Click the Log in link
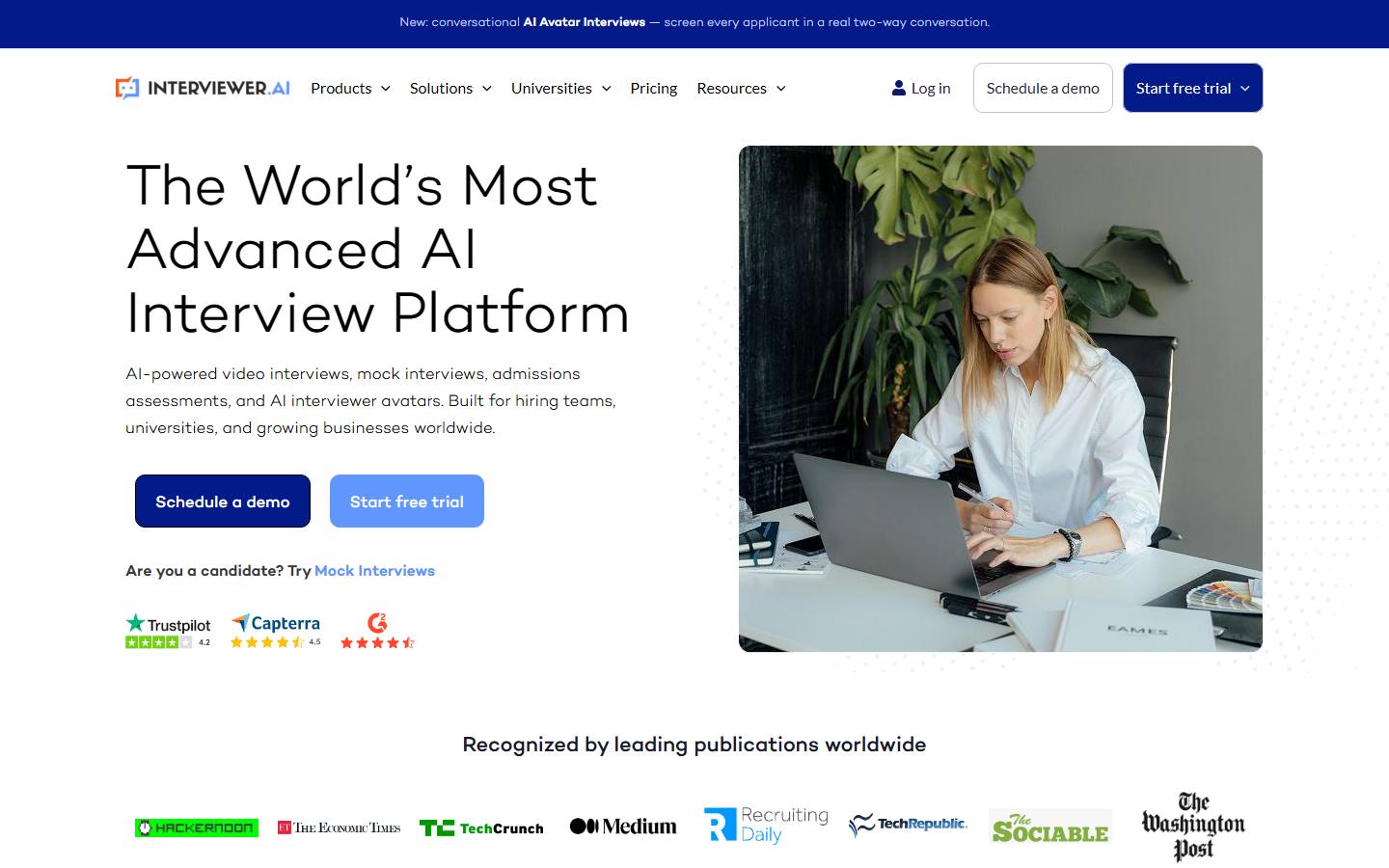The image size is (1389, 868). (921, 88)
